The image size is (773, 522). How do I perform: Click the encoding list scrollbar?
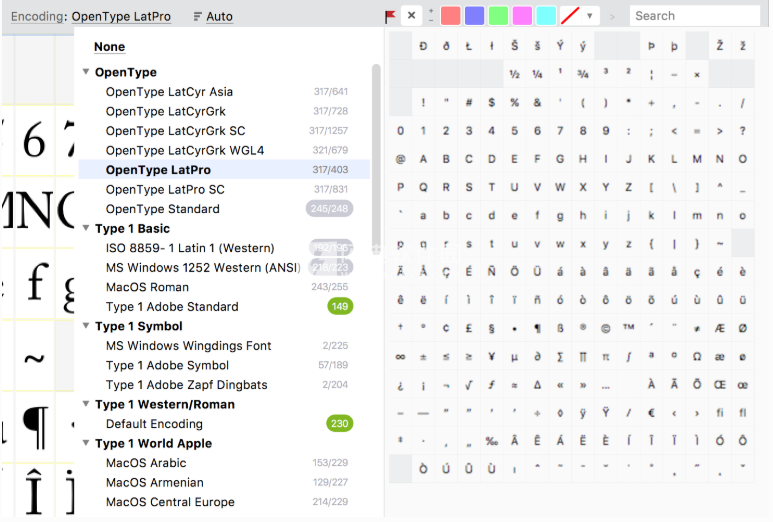[x=376, y=158]
